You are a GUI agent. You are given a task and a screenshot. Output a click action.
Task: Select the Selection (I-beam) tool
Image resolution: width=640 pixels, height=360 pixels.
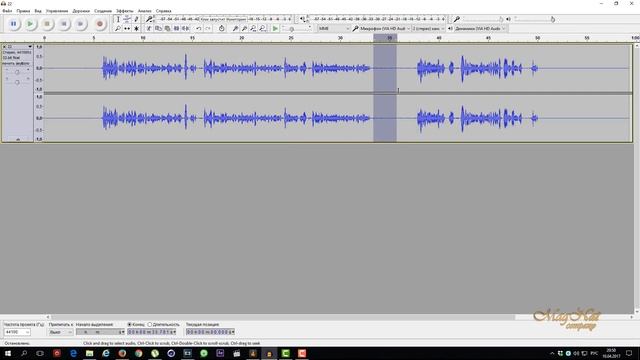tap(118, 19)
